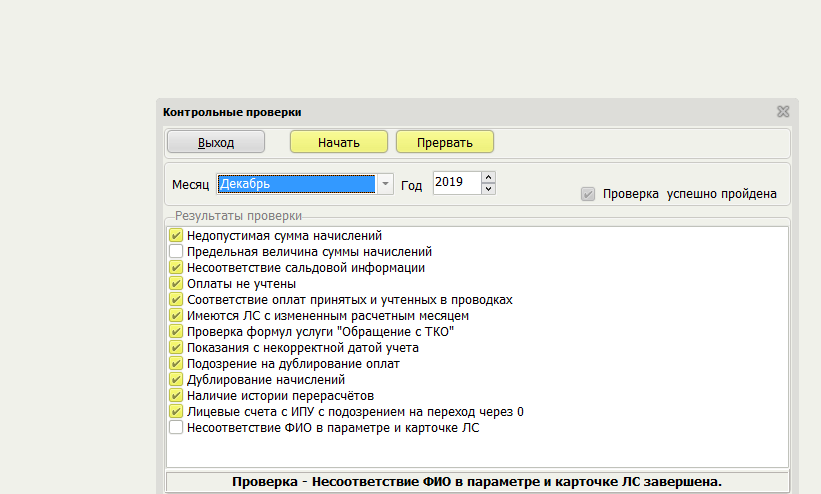The image size is (821, 494).
Task: Interrupt checks with Прервать button
Action: click(x=445, y=142)
